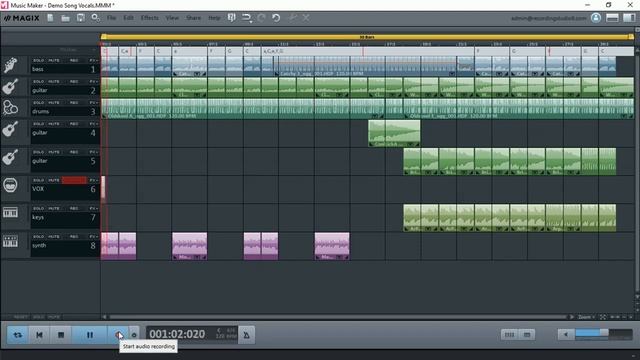Viewport: 640px width, 360px height.
Task: Click the yellow 30 Bars range bar
Action: point(367,37)
